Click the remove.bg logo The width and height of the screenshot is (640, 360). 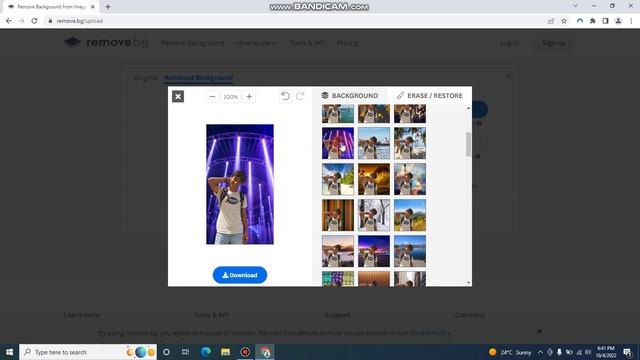[106, 42]
